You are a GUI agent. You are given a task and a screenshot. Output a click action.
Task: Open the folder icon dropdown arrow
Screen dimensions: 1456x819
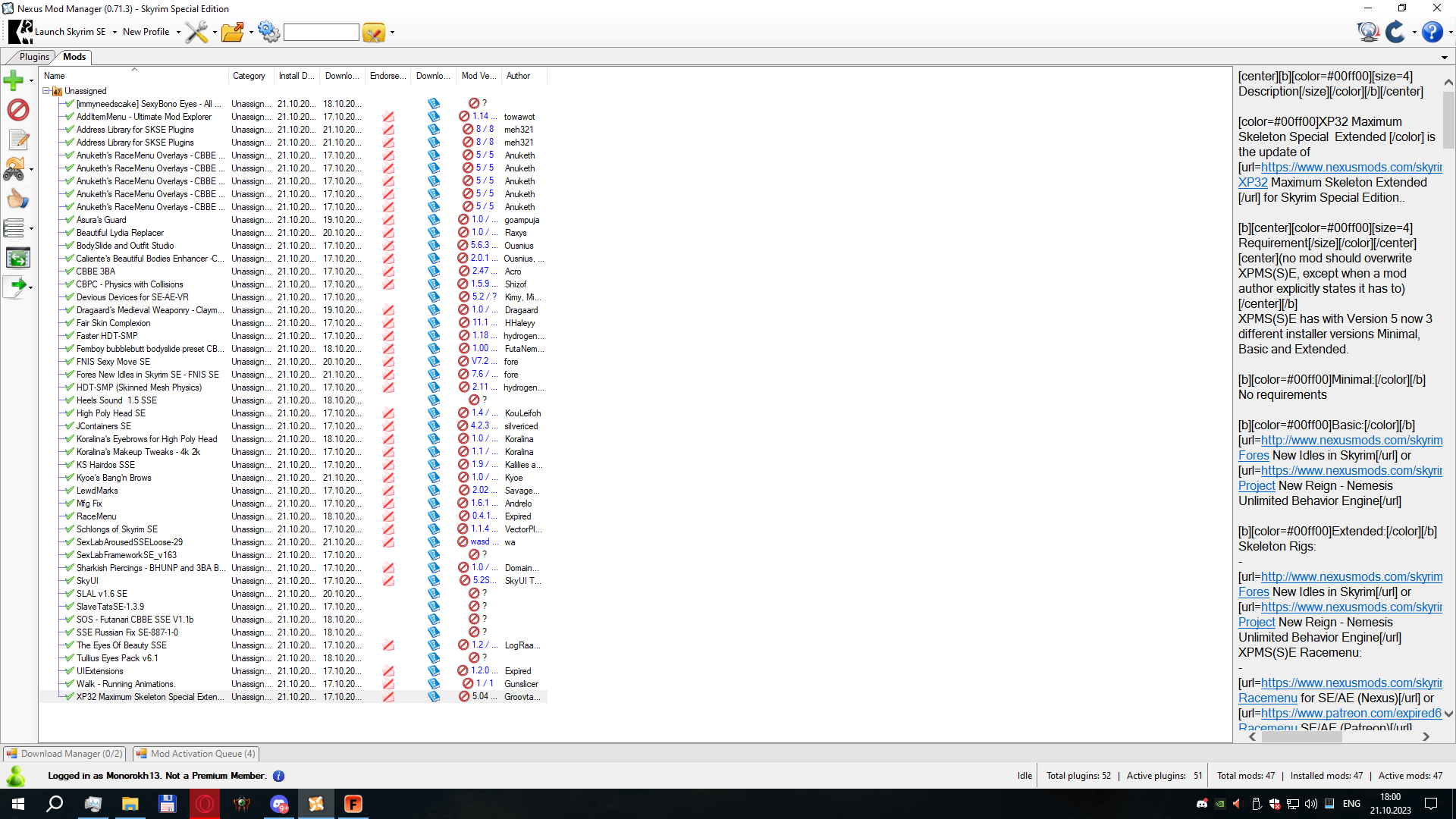click(x=251, y=32)
